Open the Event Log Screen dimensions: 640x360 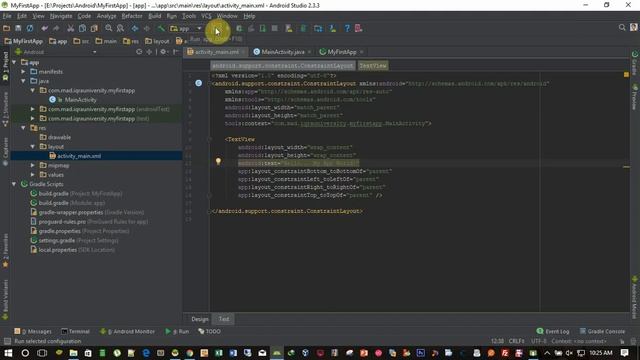point(553,331)
